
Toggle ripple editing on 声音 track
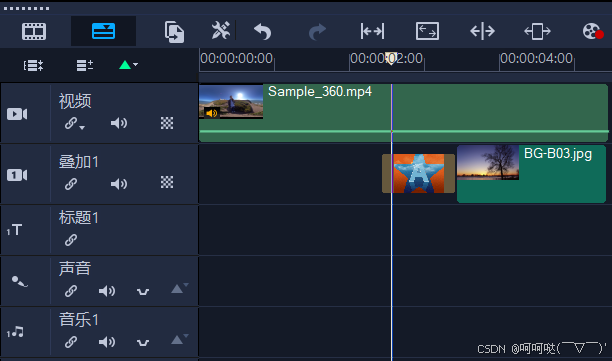click(x=71, y=291)
